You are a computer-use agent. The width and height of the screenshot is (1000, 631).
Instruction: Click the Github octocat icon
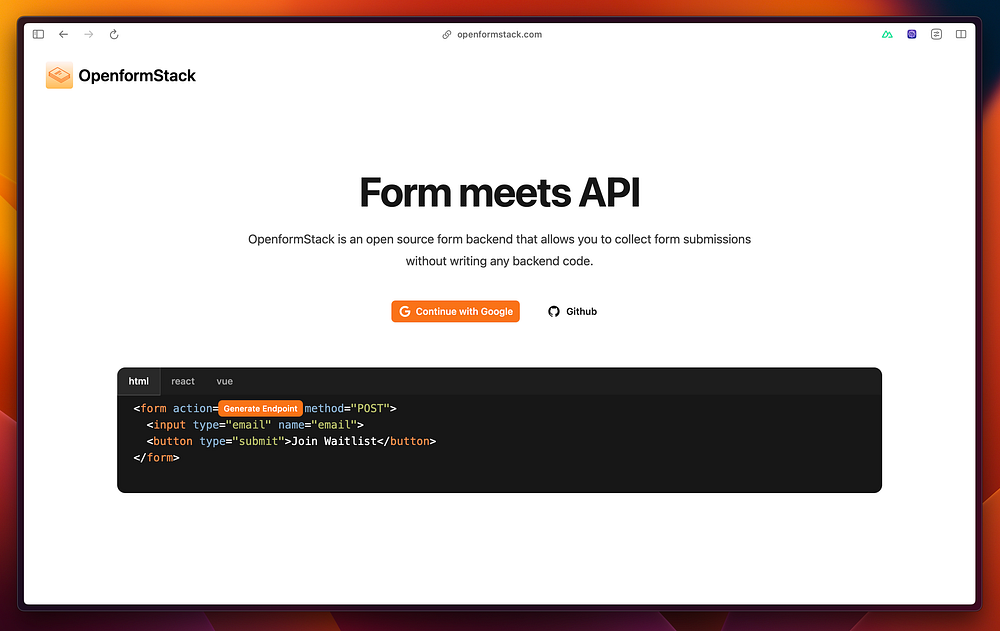pyautogui.click(x=554, y=311)
